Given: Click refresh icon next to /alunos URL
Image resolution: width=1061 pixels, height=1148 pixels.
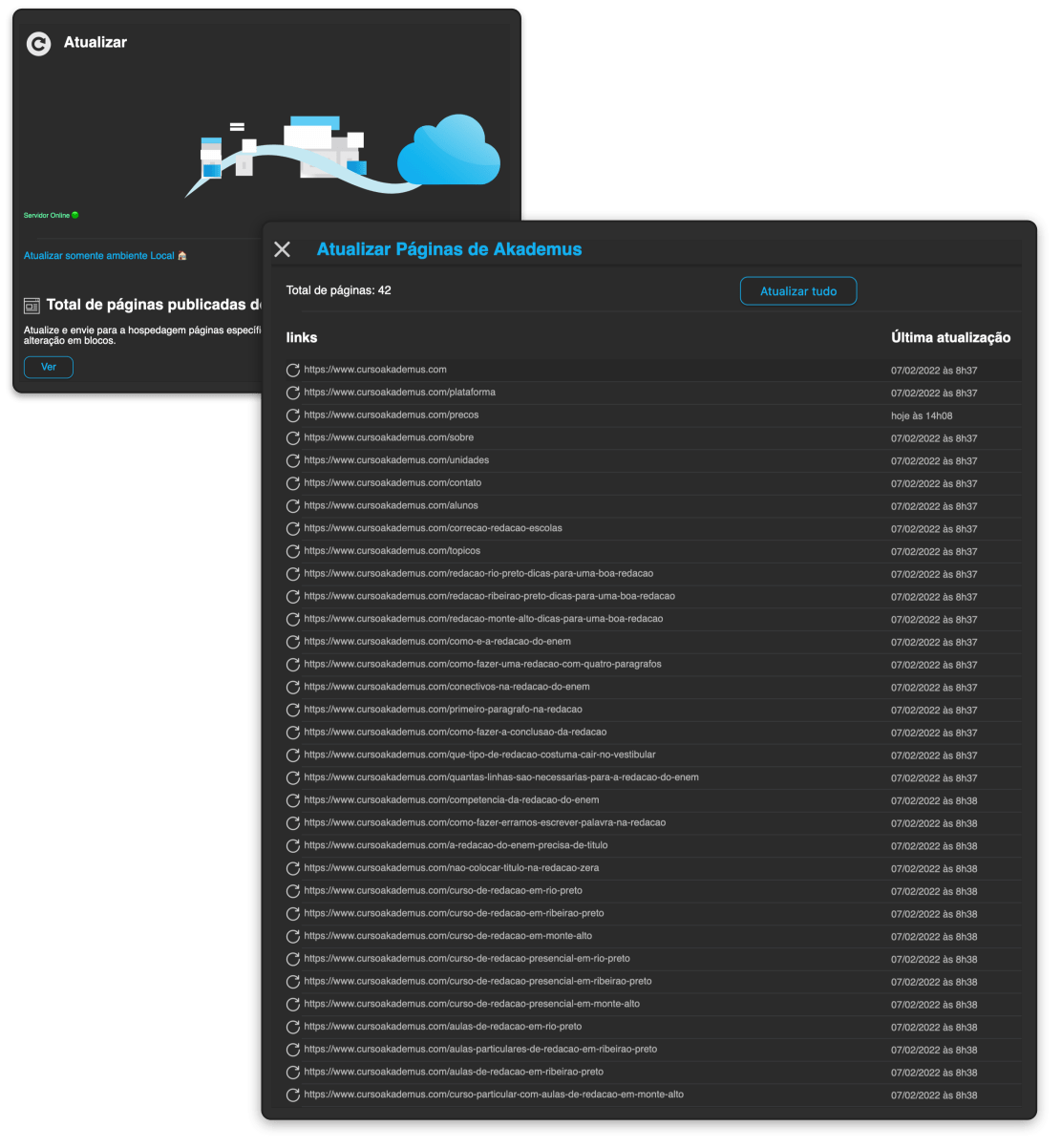Looking at the screenshot, I should coord(293,506).
